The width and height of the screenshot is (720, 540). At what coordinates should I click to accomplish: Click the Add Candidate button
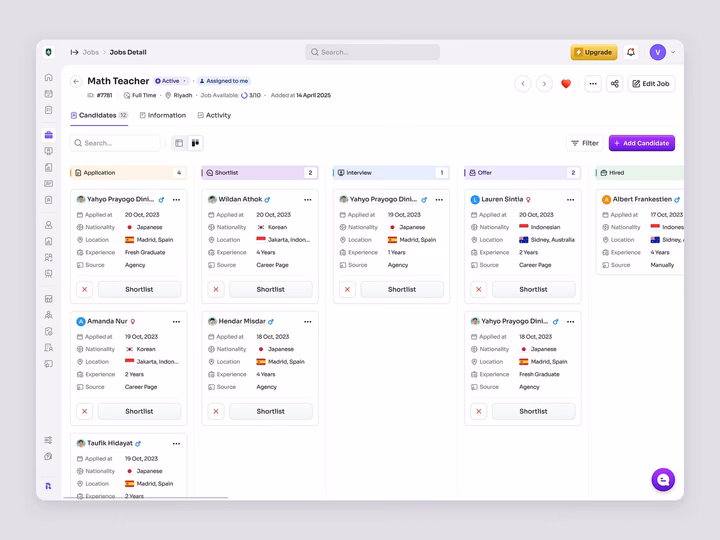(x=641, y=143)
